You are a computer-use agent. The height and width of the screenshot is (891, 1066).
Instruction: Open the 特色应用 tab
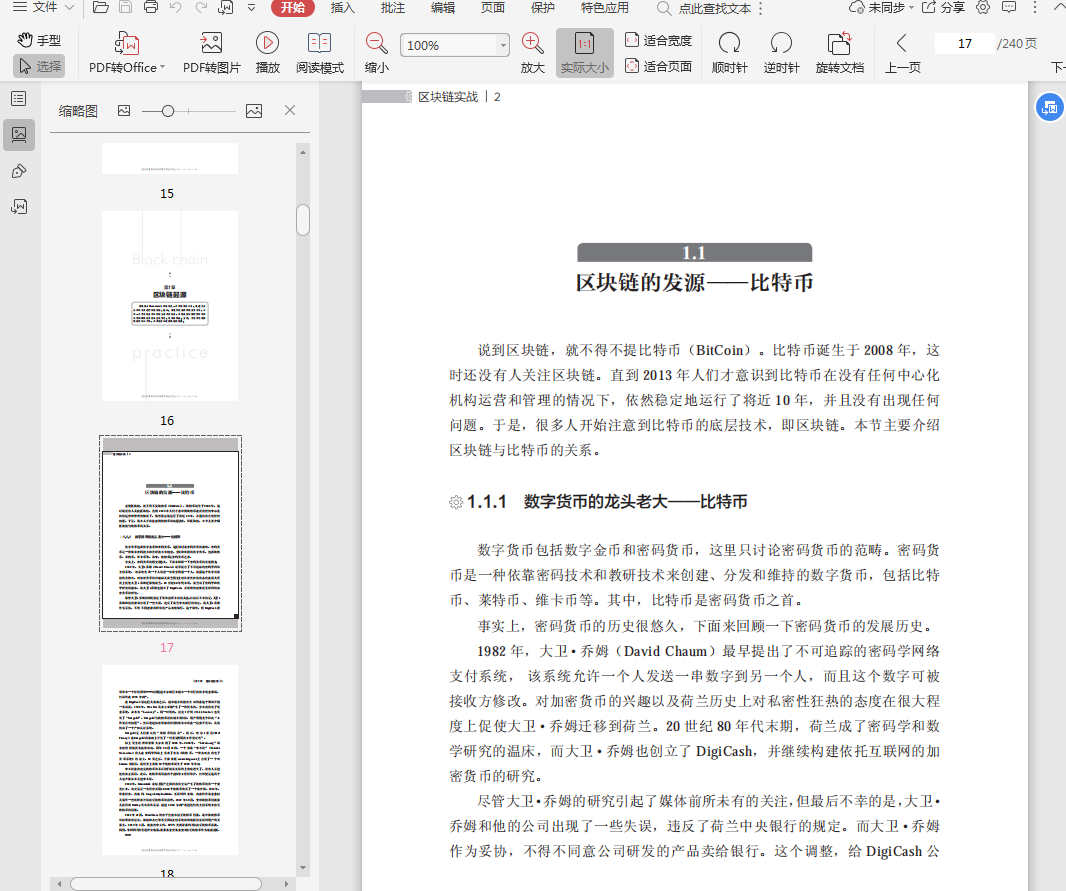605,7
